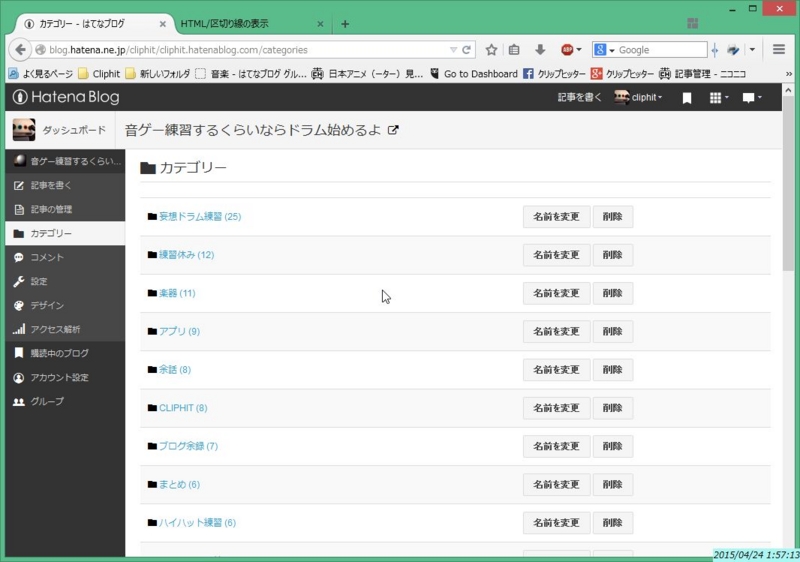Open downloads with the down arrow icon
Viewport: 800px width, 562px height.
pos(540,49)
